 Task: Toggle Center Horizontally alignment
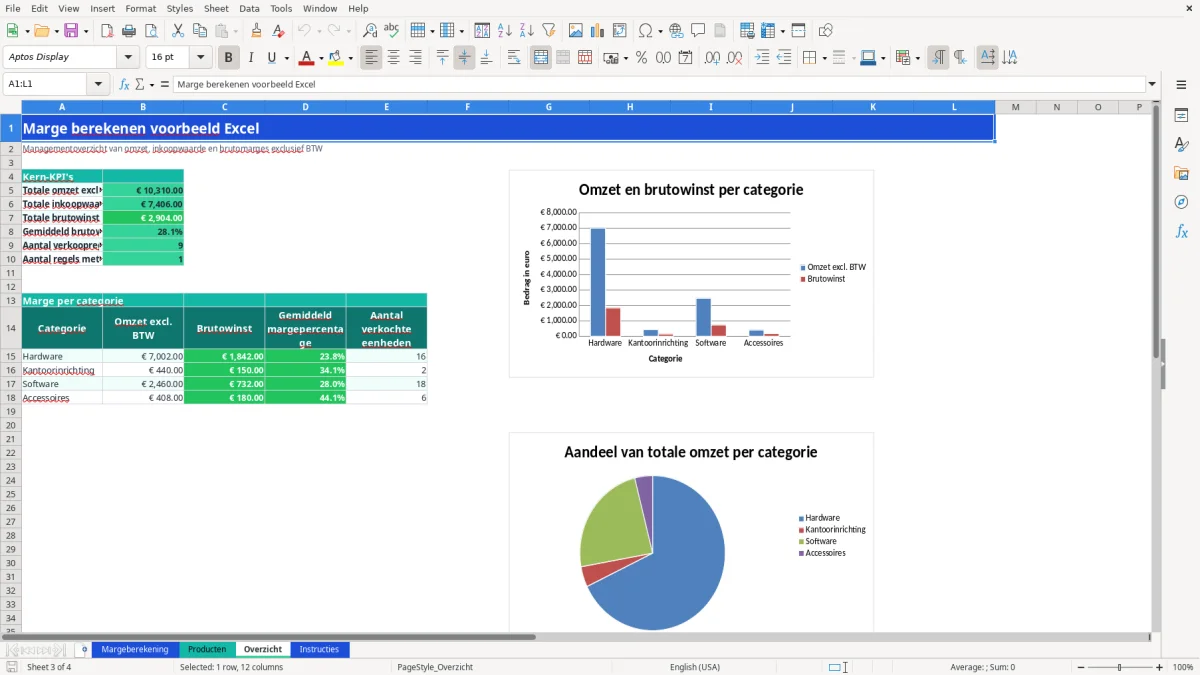pos(393,58)
